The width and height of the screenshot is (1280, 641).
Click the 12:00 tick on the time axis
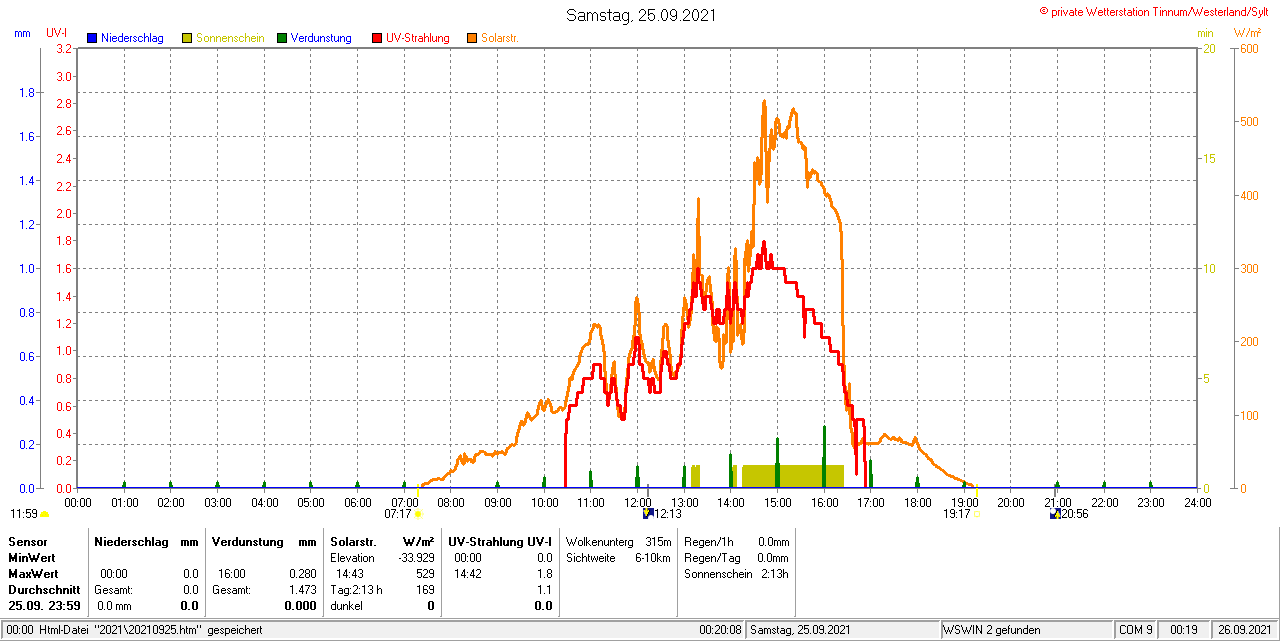tap(637, 502)
